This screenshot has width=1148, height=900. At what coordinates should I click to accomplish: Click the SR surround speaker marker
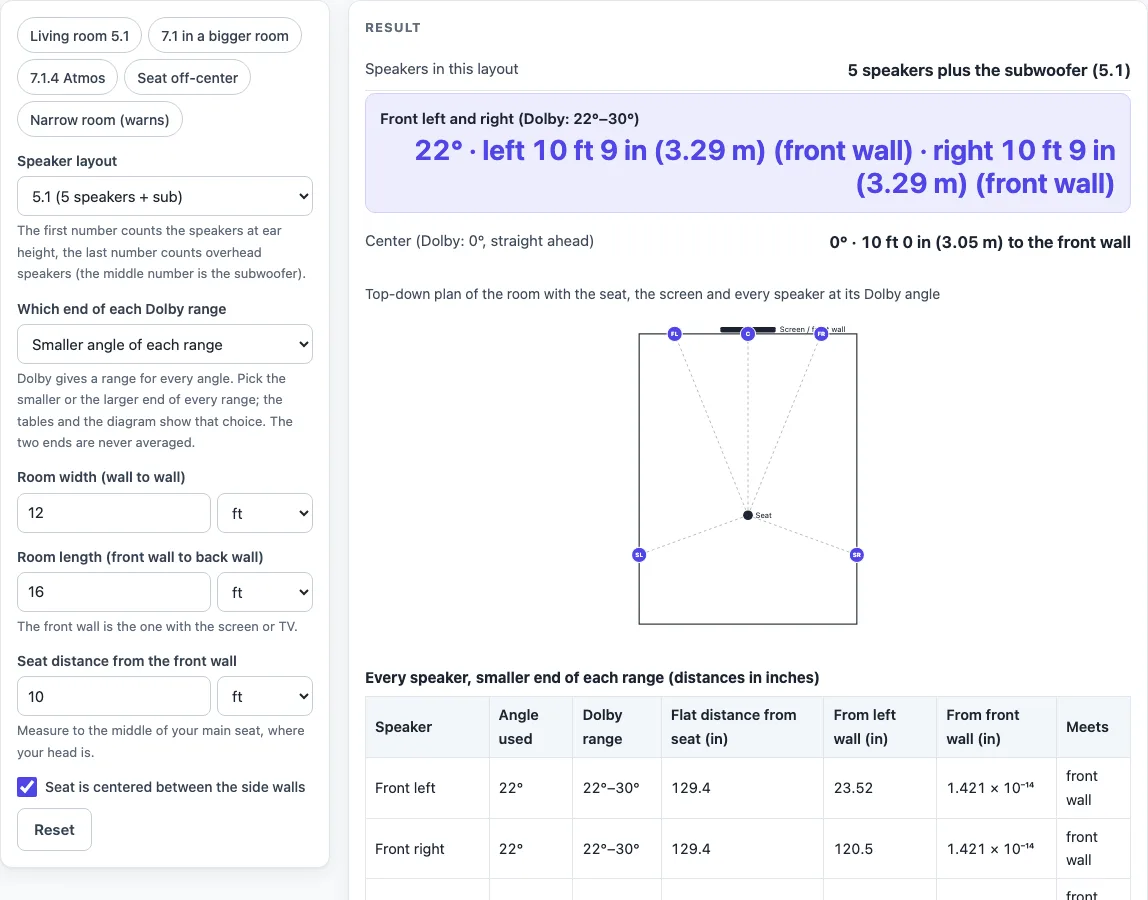coord(857,555)
